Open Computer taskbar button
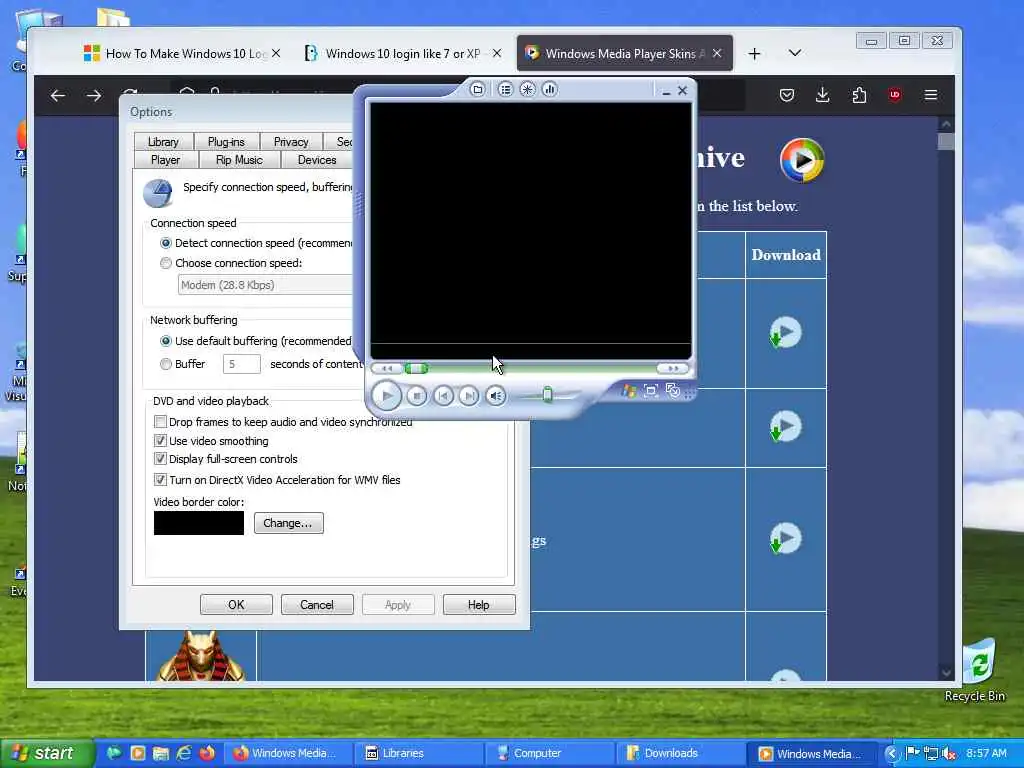The width and height of the screenshot is (1024, 768). click(550, 753)
